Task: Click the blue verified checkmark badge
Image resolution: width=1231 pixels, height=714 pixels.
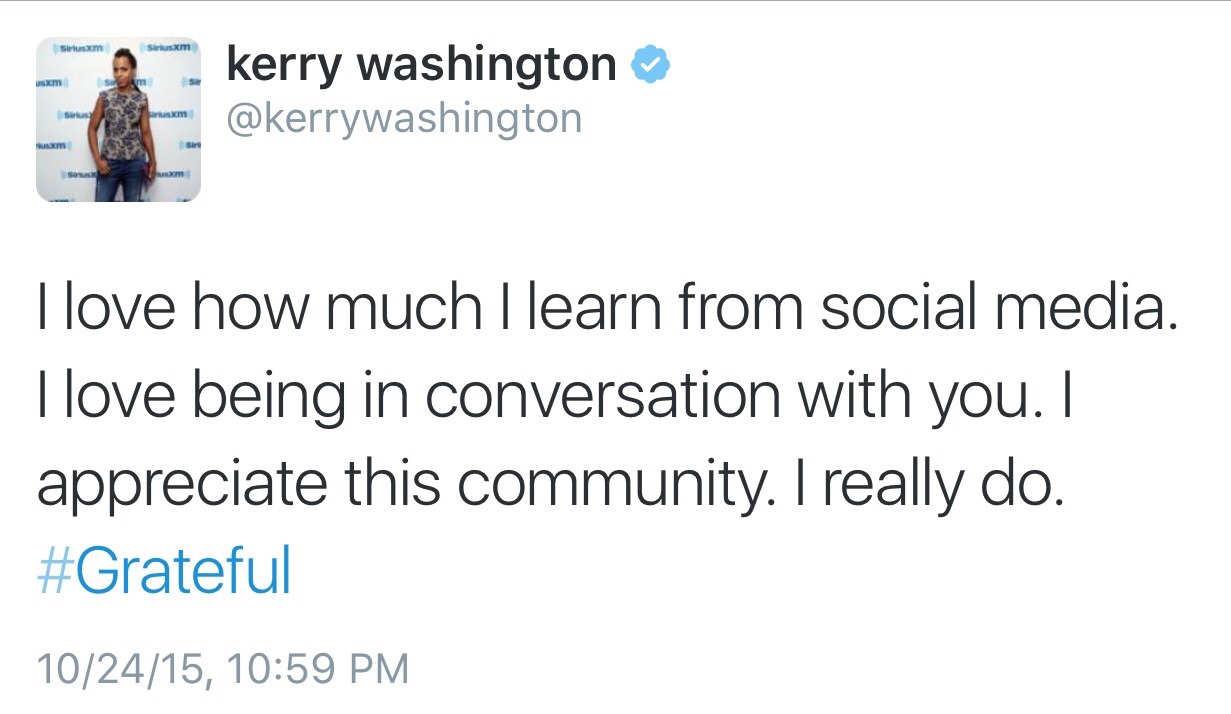Action: click(x=650, y=66)
